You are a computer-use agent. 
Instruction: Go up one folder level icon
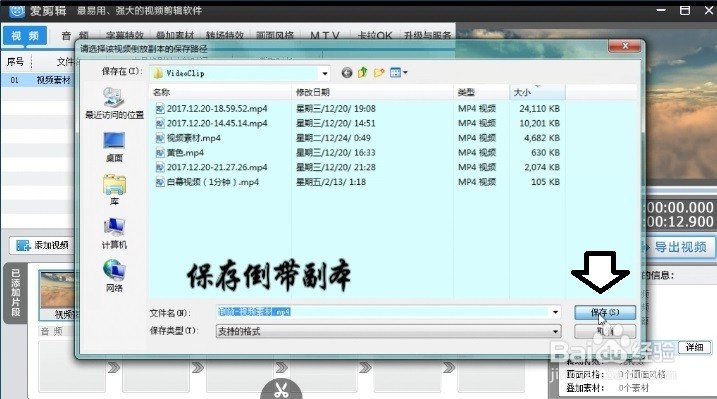[363, 72]
